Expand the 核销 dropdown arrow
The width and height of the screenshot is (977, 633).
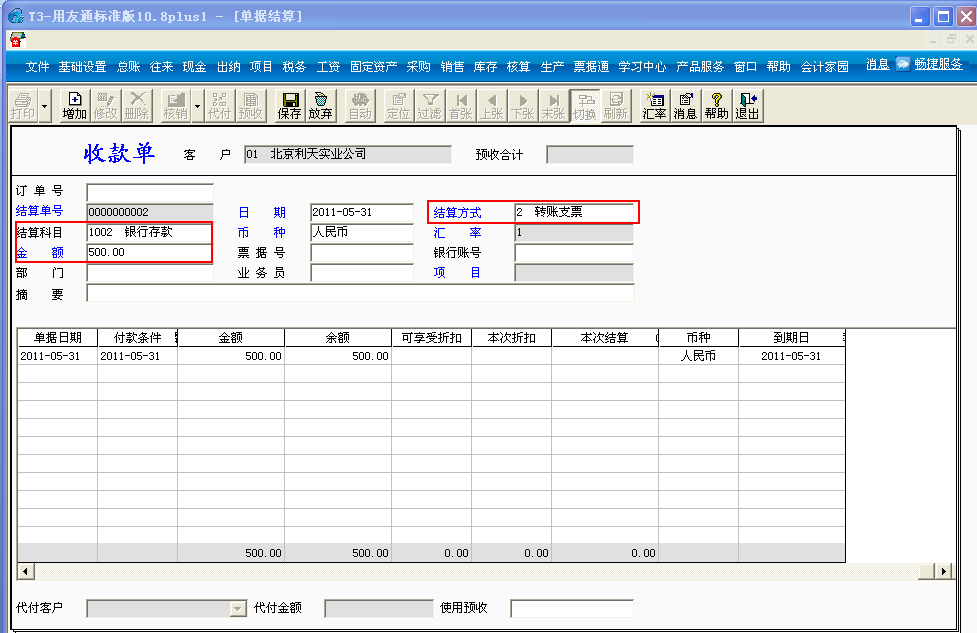coord(198,106)
